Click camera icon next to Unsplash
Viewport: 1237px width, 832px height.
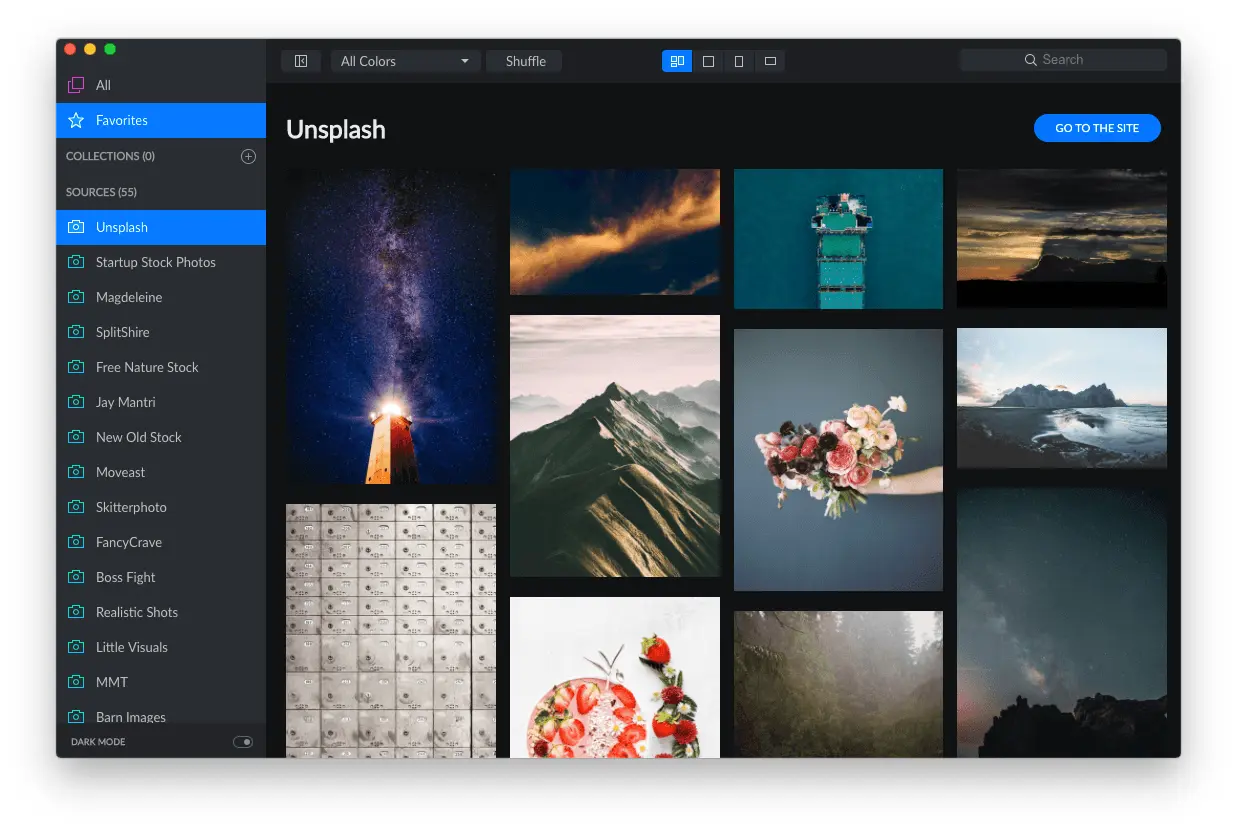tap(76, 227)
